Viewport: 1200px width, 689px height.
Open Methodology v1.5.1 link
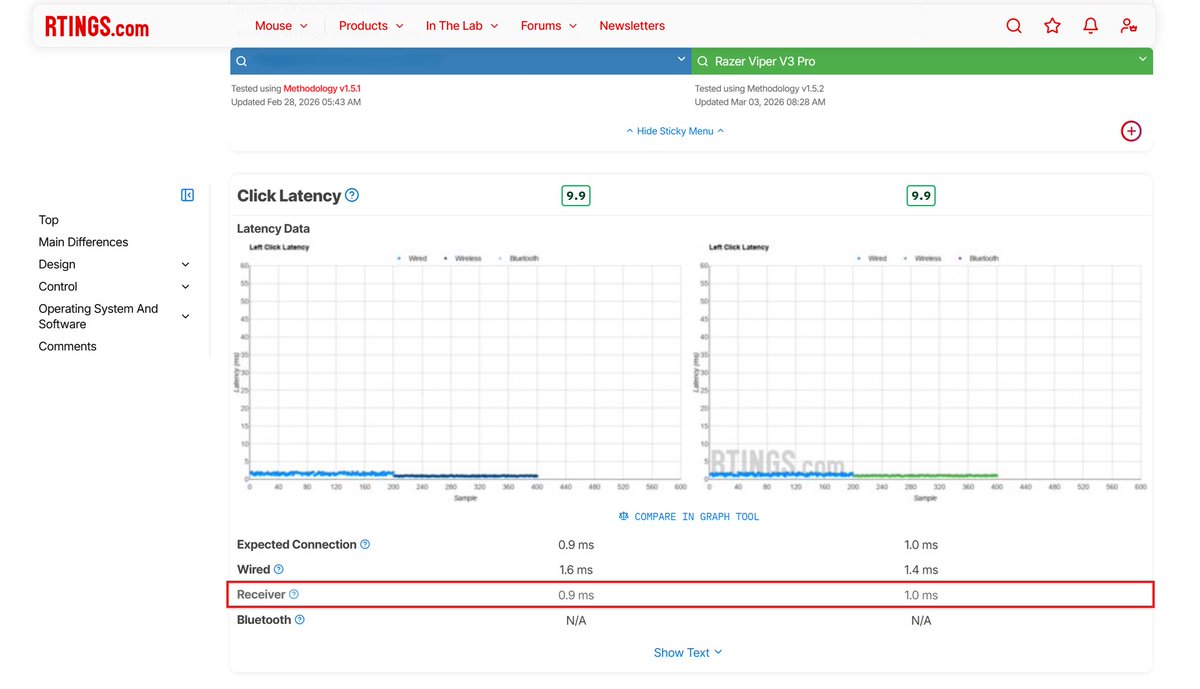tap(322, 89)
